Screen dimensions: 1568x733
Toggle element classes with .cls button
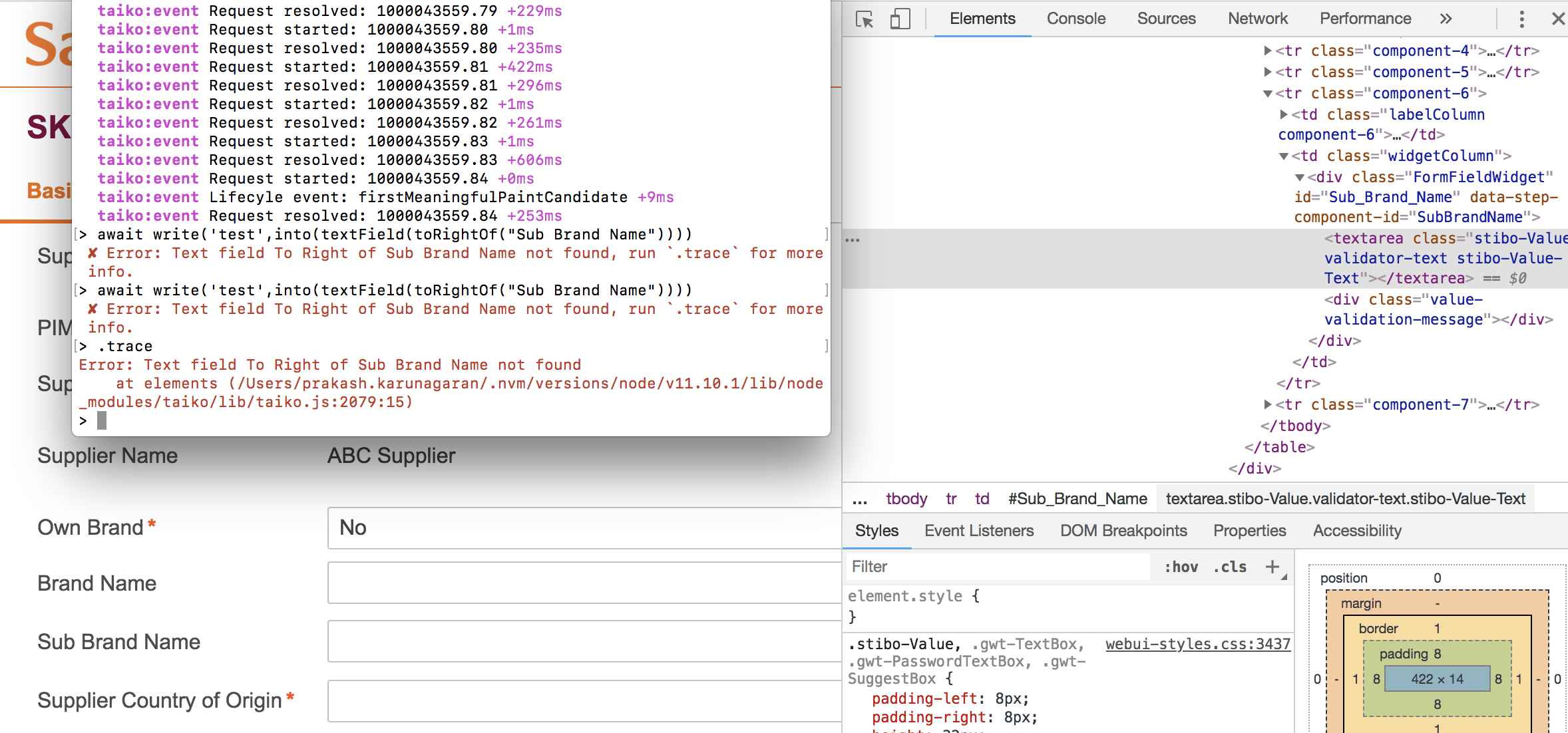click(1229, 567)
